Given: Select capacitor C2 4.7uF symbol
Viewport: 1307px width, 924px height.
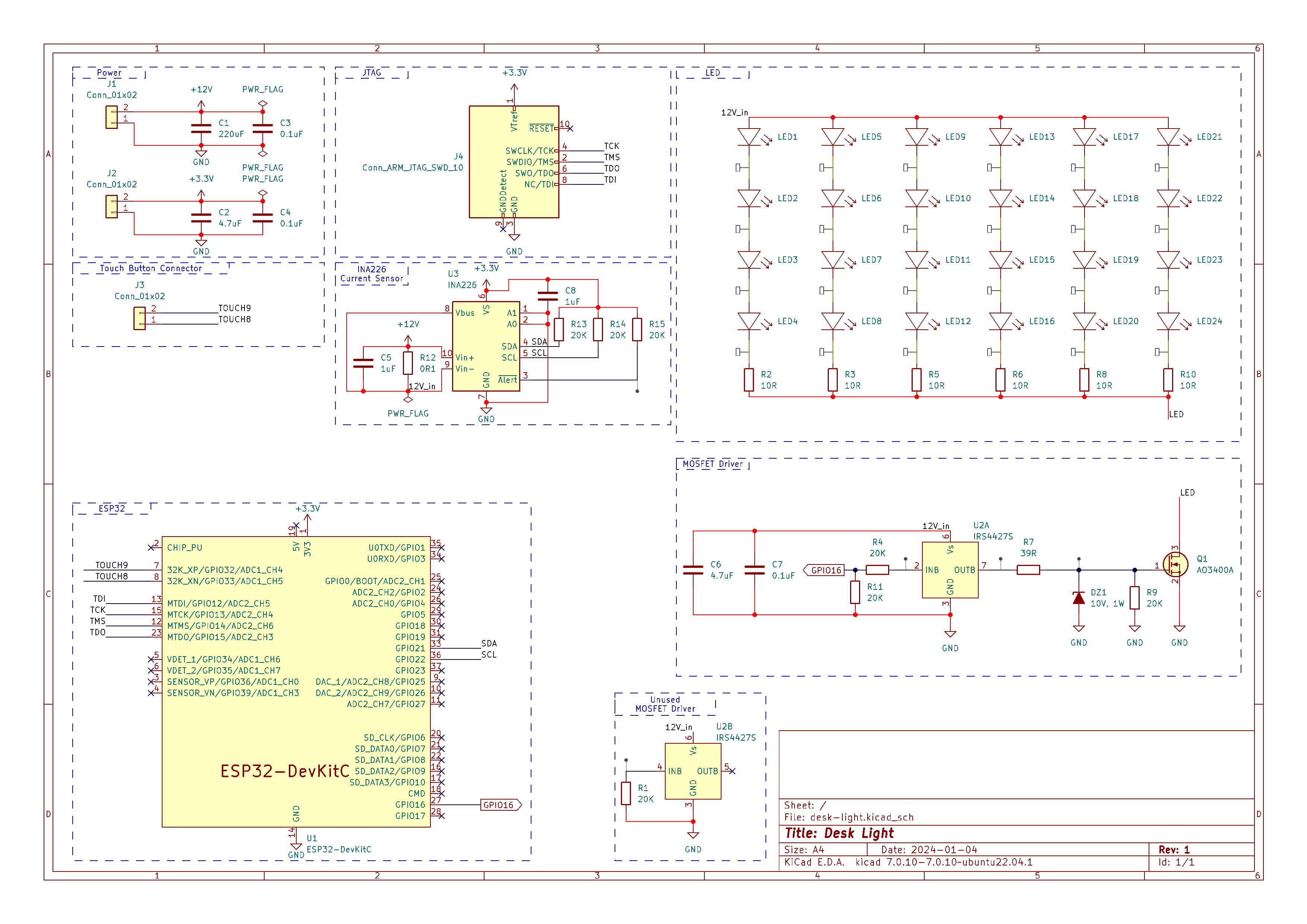Looking at the screenshot, I should [x=201, y=218].
